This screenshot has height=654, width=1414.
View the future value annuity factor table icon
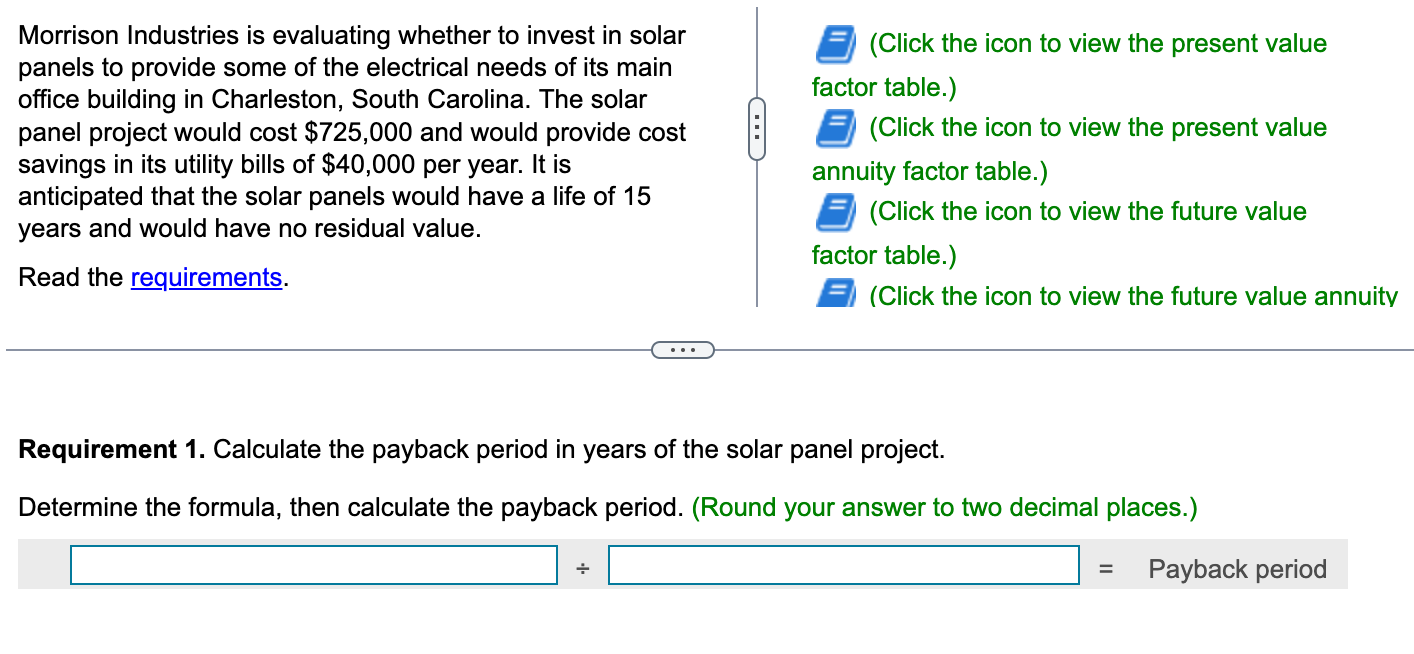(x=834, y=297)
